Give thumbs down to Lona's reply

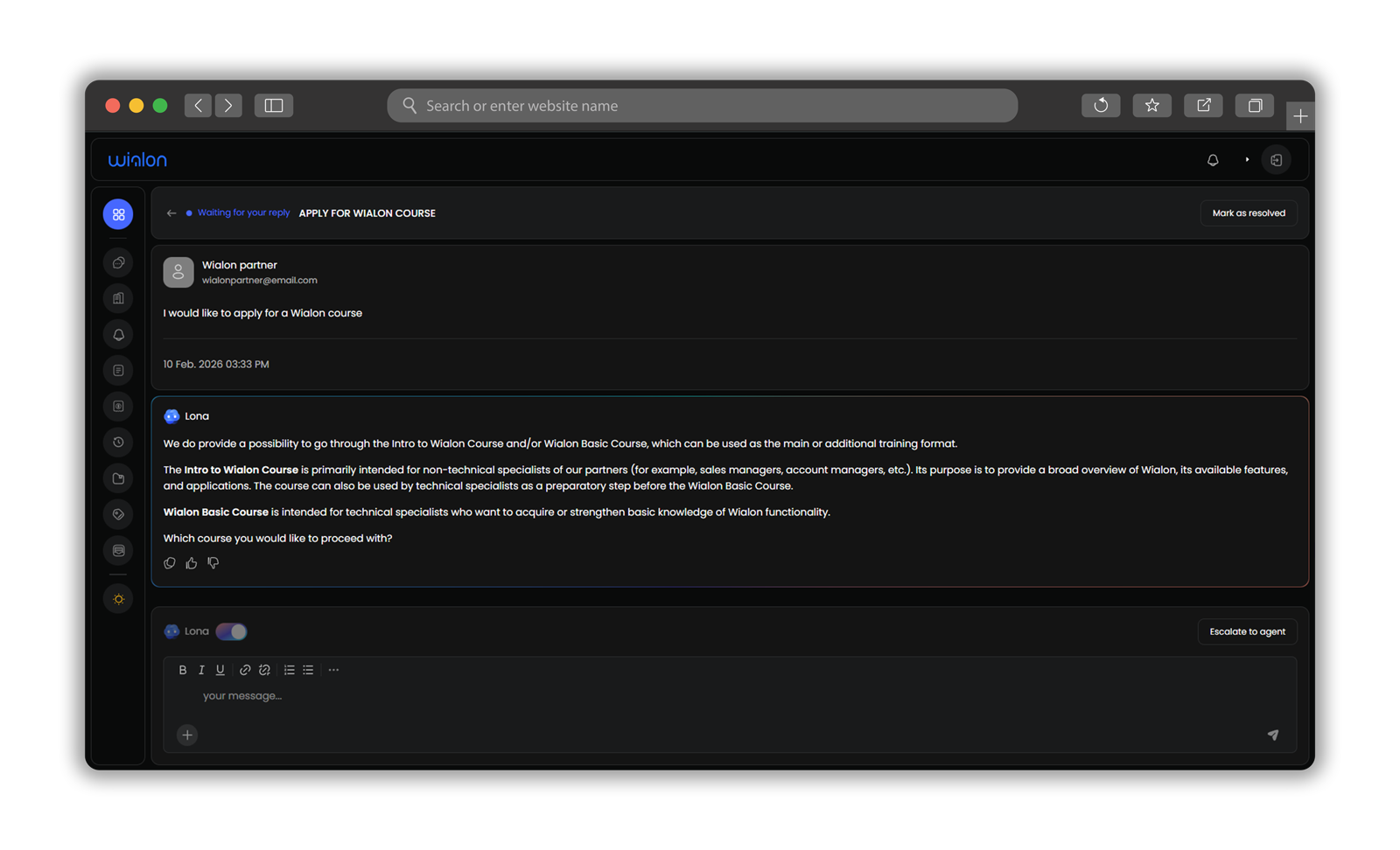pyautogui.click(x=213, y=563)
